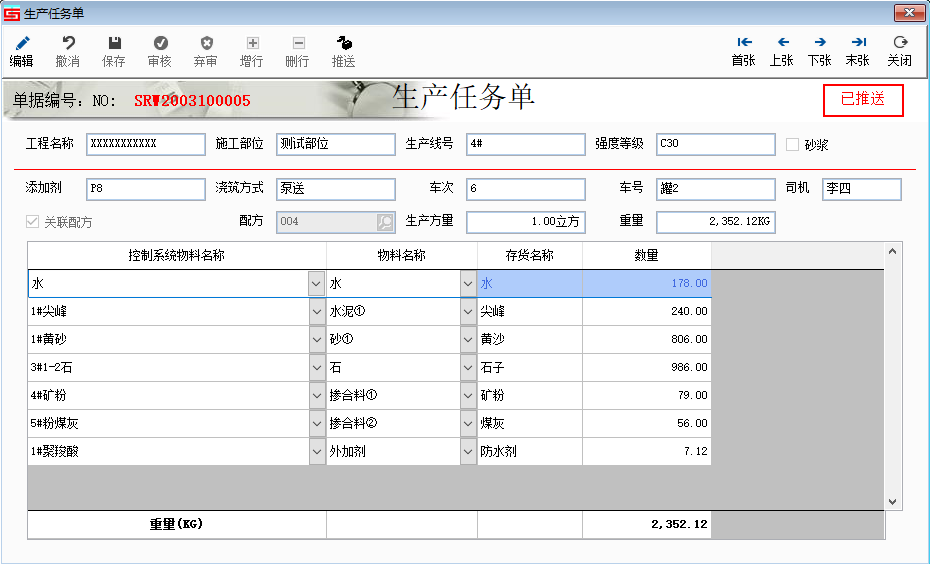Click the 推送 push icon
This screenshot has height=564, width=930.
click(344, 43)
